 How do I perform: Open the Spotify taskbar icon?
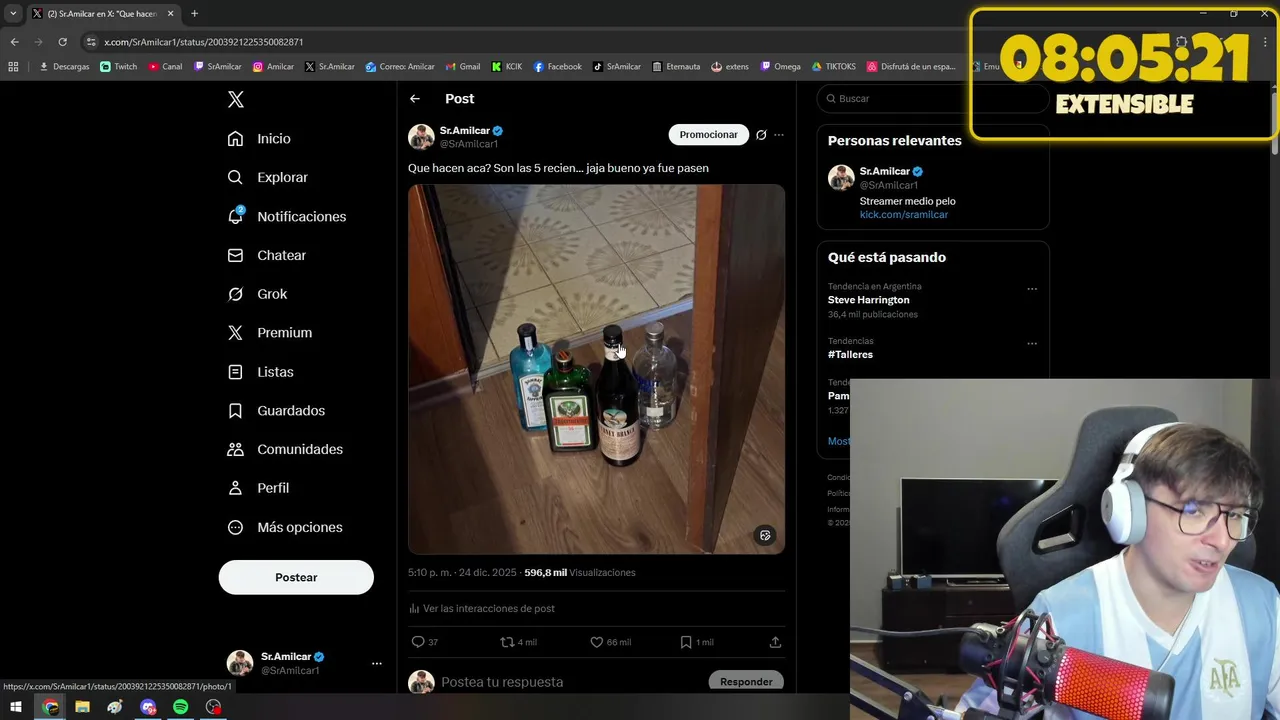pyautogui.click(x=180, y=707)
